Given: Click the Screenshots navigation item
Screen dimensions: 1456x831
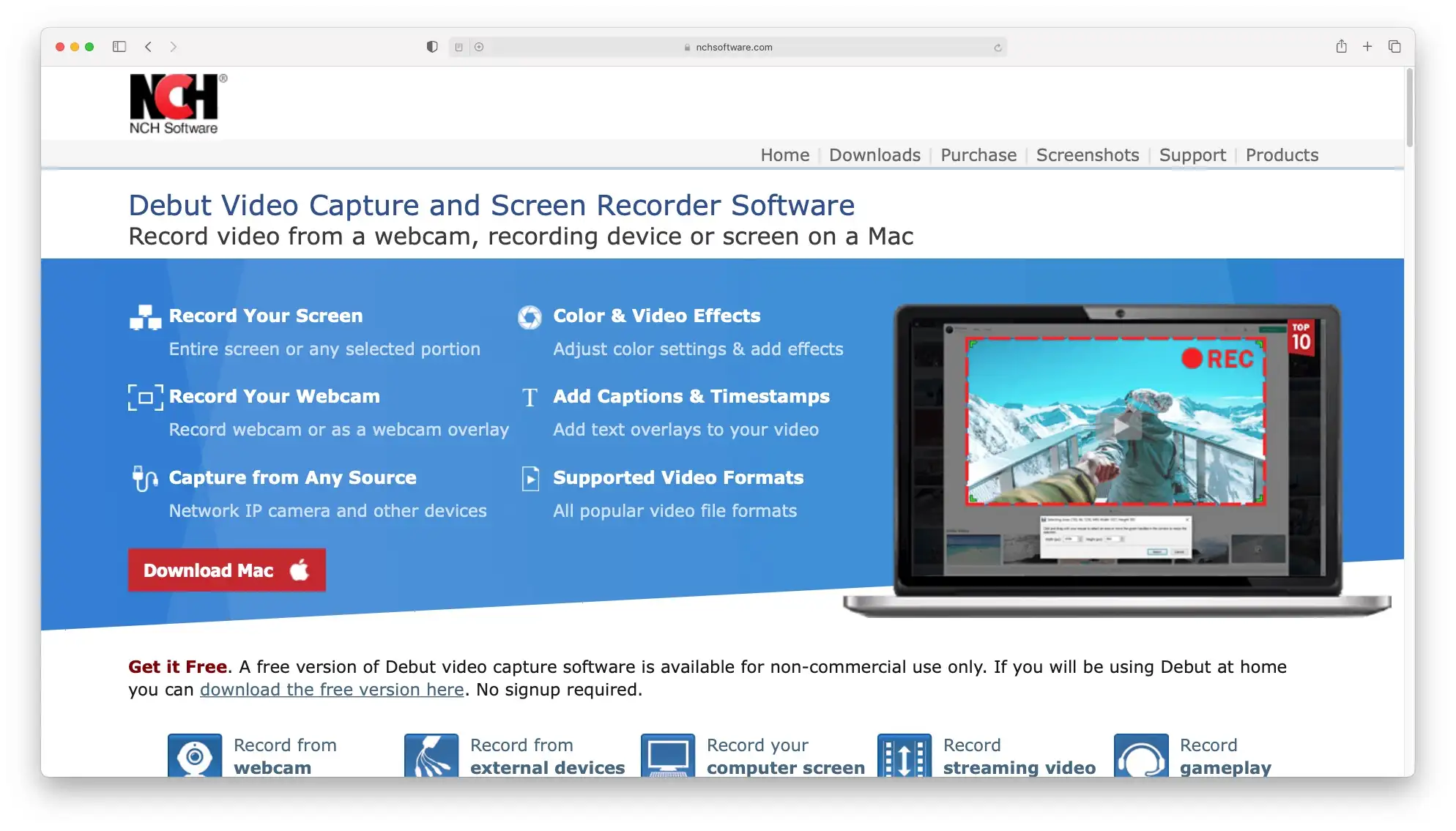Looking at the screenshot, I should click(x=1088, y=155).
